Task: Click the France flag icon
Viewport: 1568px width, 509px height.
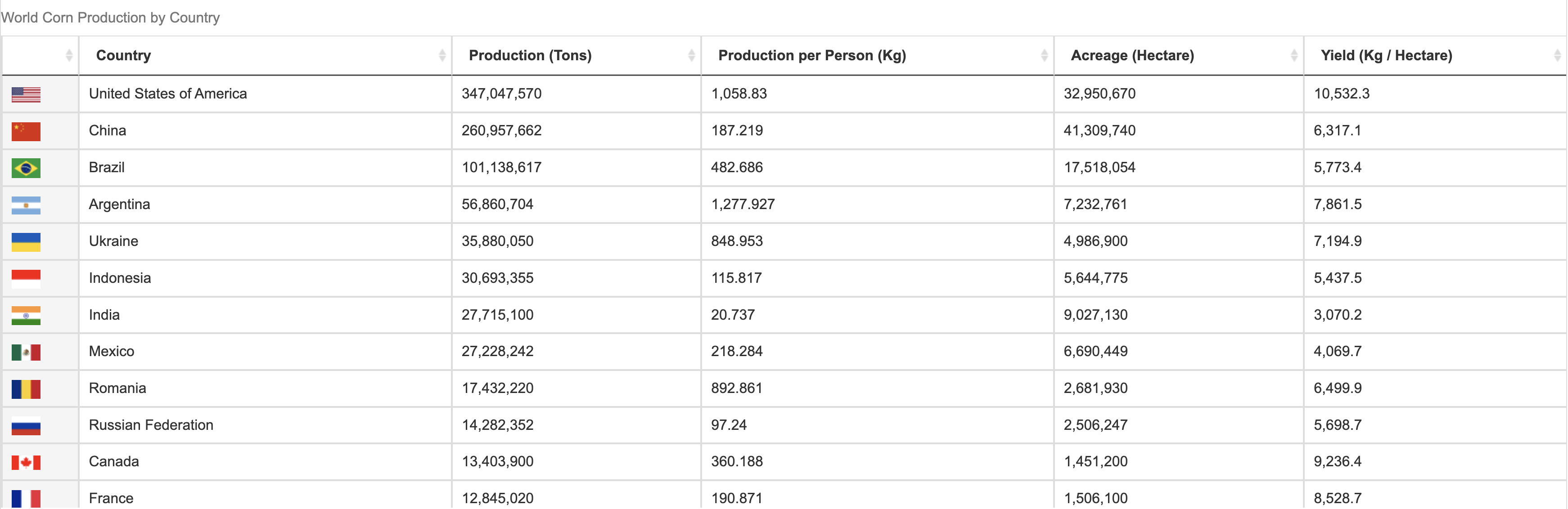Action: (26, 497)
